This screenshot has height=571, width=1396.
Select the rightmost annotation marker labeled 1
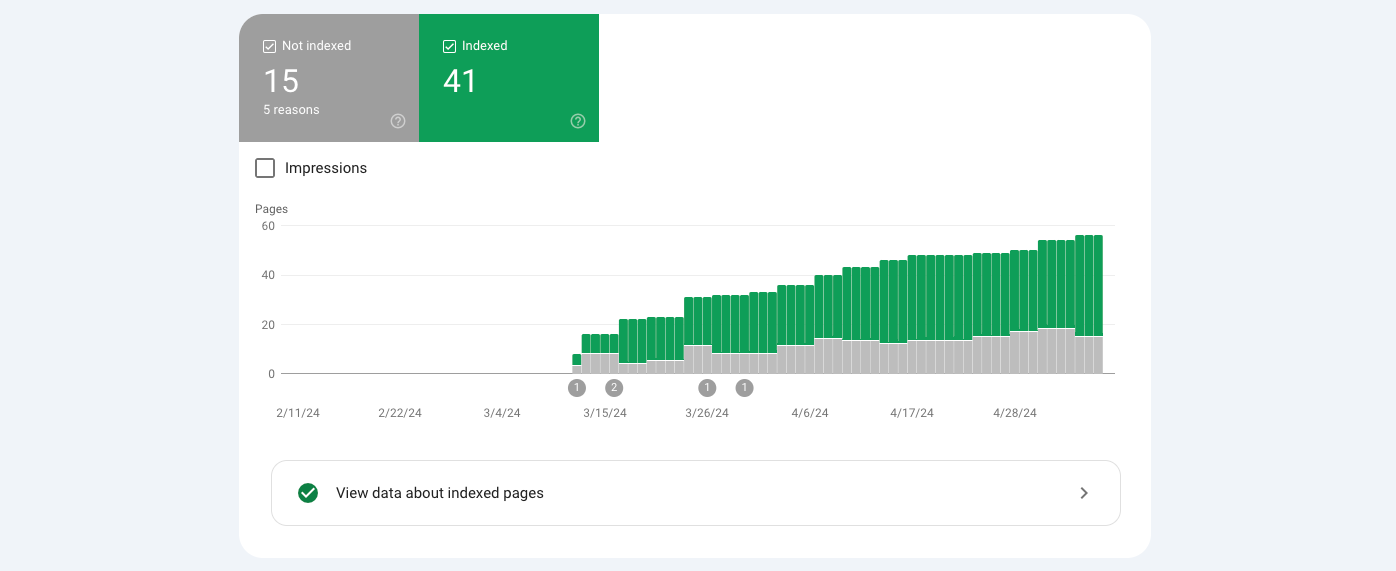744,388
